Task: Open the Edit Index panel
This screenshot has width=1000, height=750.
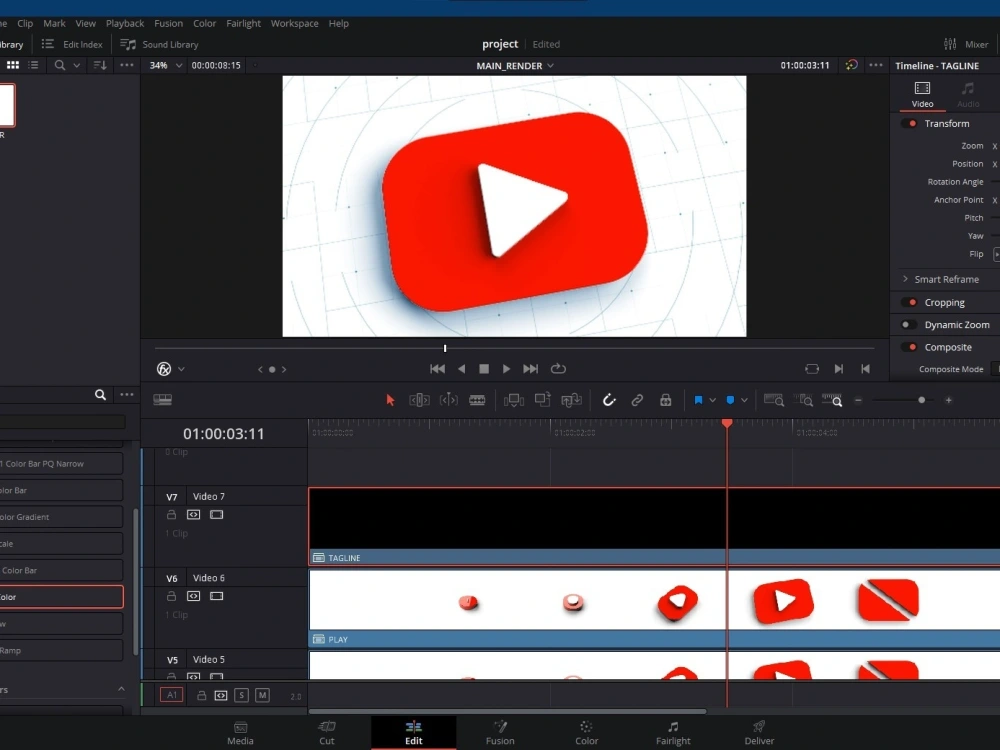Action: coord(72,44)
